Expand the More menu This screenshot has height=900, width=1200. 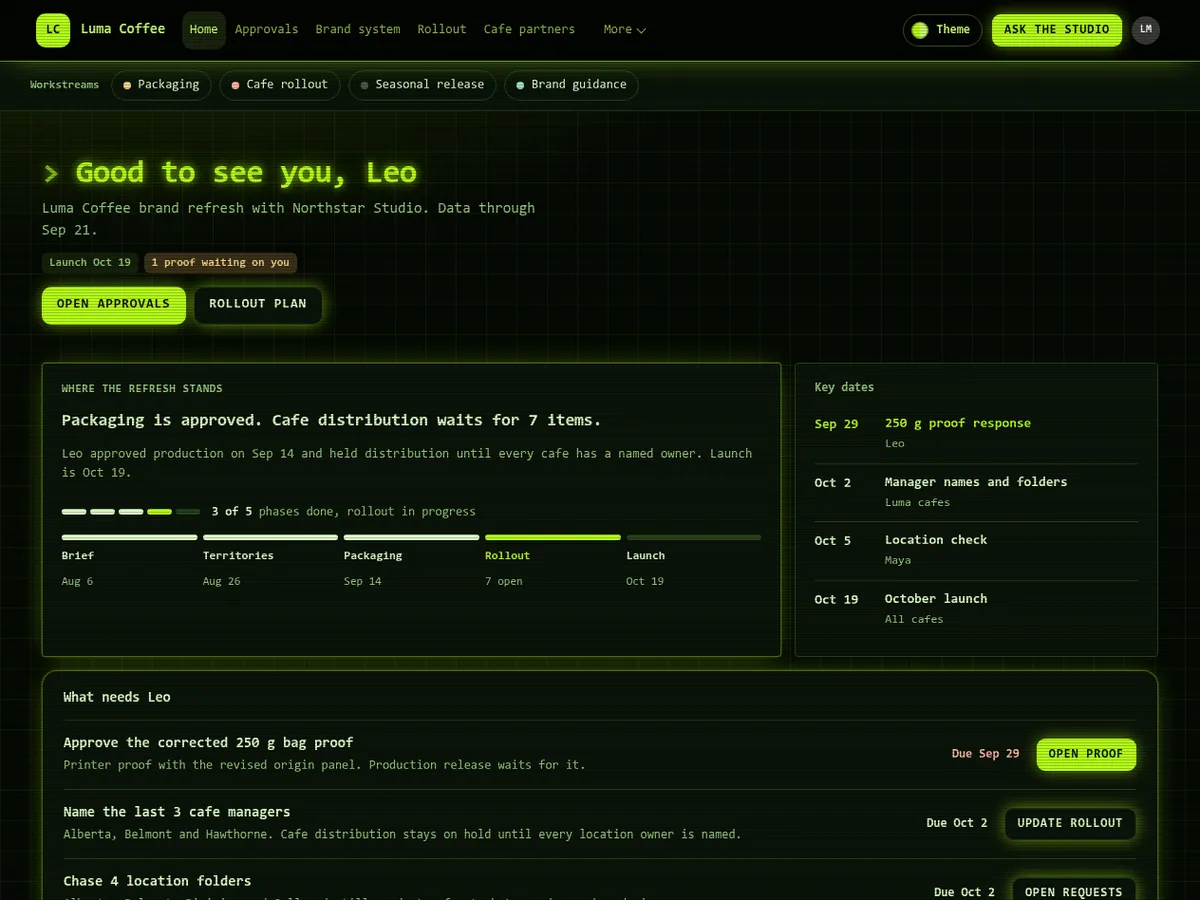[x=625, y=29]
